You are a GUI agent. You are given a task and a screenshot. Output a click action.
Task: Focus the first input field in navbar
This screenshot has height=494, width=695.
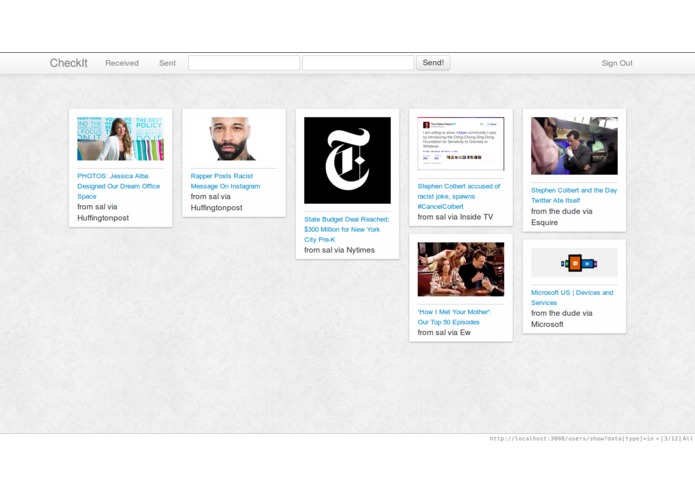coord(244,62)
